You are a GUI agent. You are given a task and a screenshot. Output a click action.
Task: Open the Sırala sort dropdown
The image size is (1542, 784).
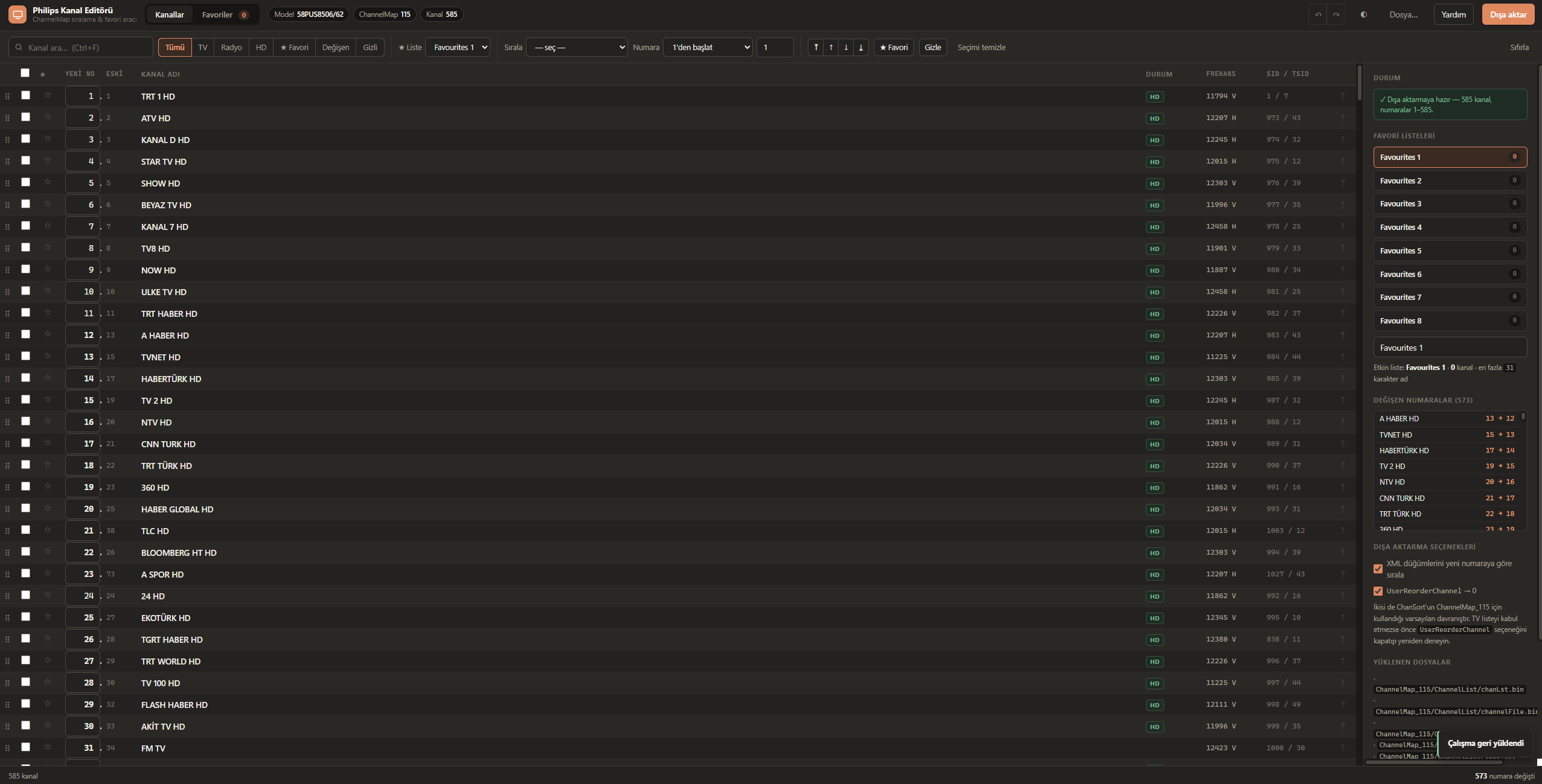577,47
